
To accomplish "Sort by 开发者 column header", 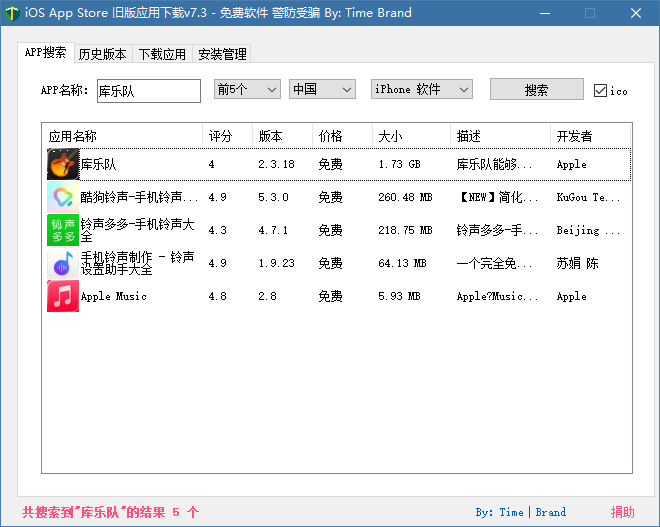I will (590, 136).
